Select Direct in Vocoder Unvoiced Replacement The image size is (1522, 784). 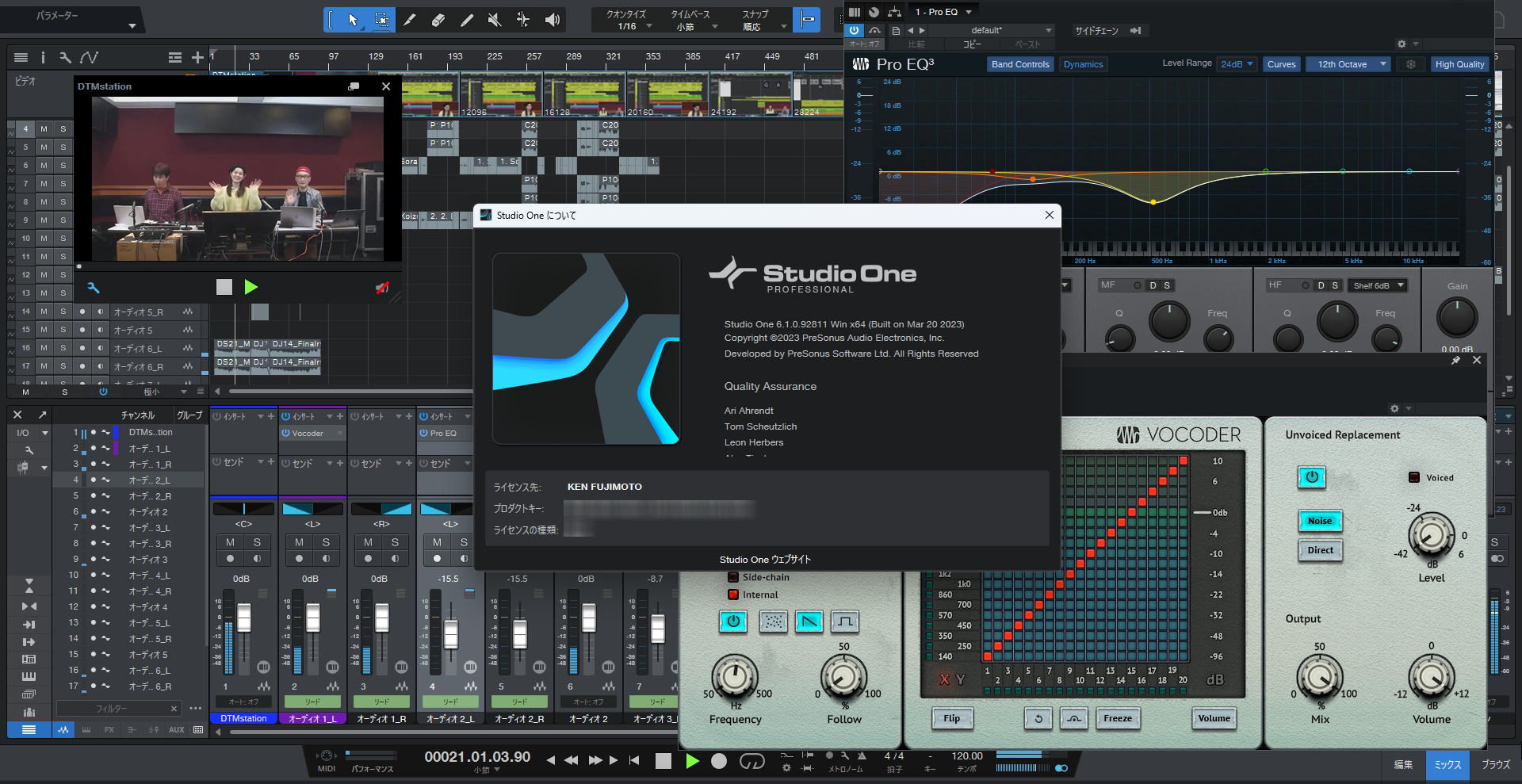[1320, 550]
